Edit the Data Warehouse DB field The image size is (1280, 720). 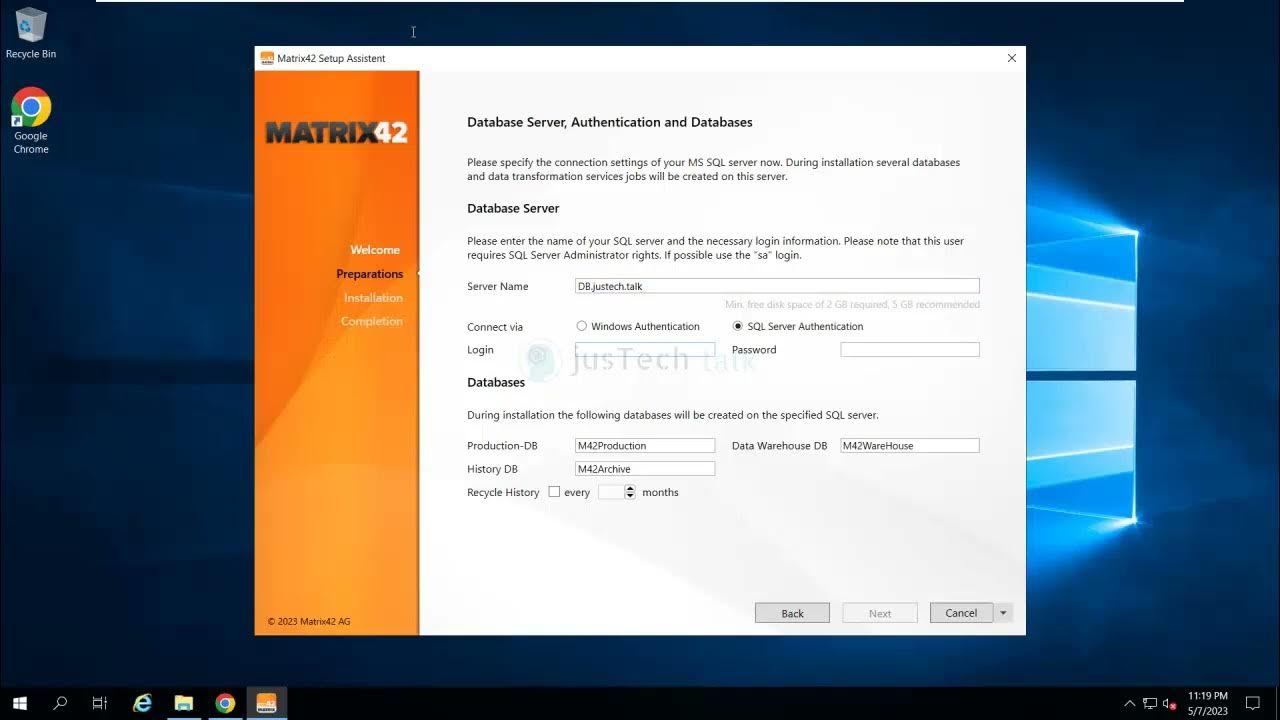(x=910, y=446)
